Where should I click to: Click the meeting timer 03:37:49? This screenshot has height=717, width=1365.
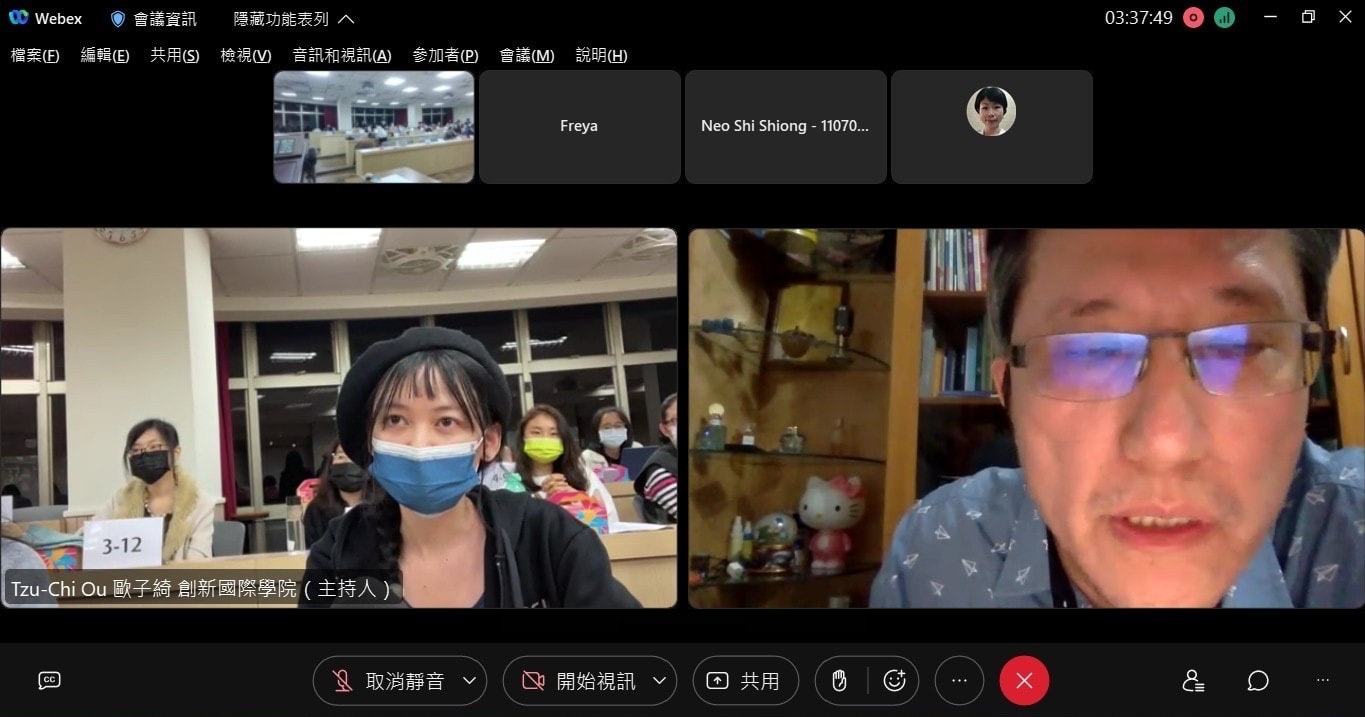click(1138, 18)
